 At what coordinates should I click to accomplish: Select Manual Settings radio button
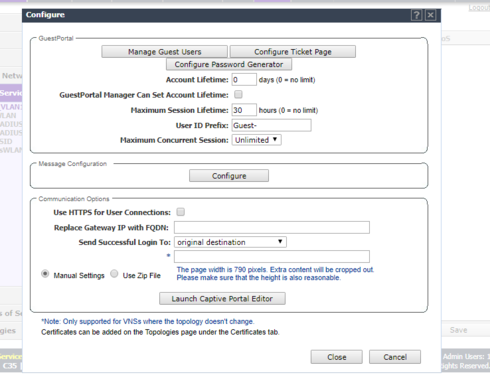45,274
